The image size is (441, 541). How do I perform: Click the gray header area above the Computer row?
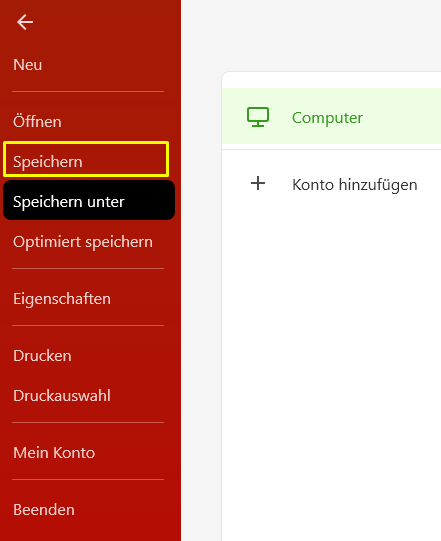tap(311, 35)
